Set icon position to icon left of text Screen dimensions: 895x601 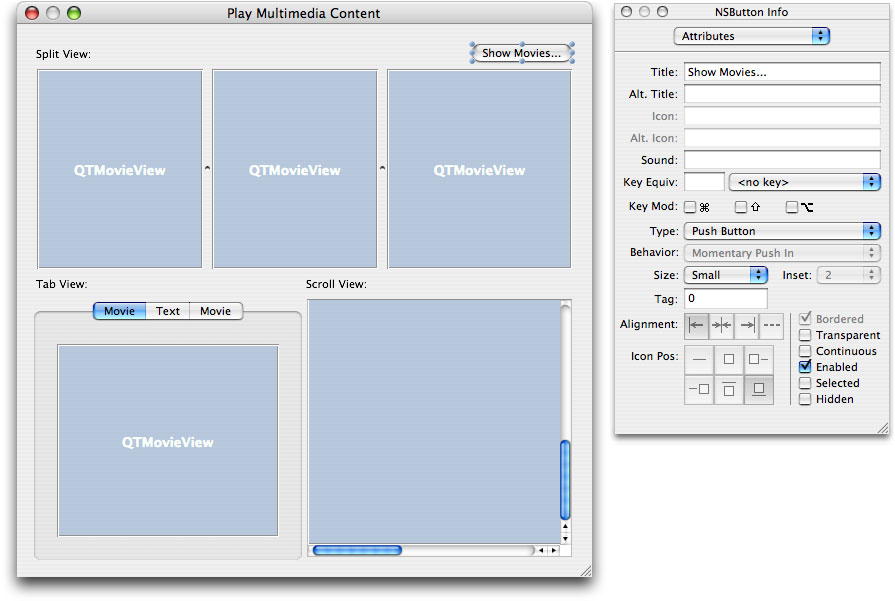pyautogui.click(x=758, y=359)
